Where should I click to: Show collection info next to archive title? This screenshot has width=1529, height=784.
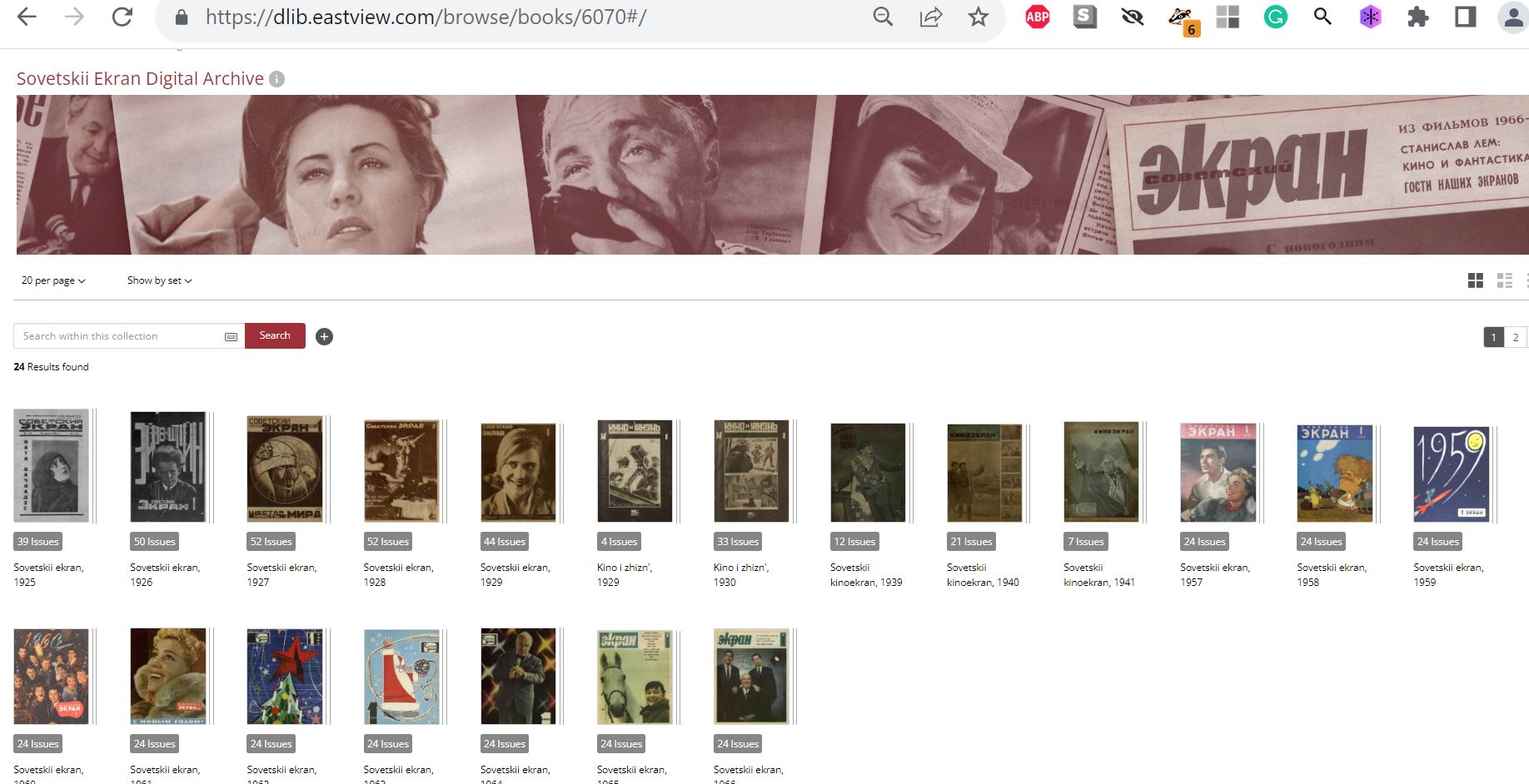click(x=277, y=79)
